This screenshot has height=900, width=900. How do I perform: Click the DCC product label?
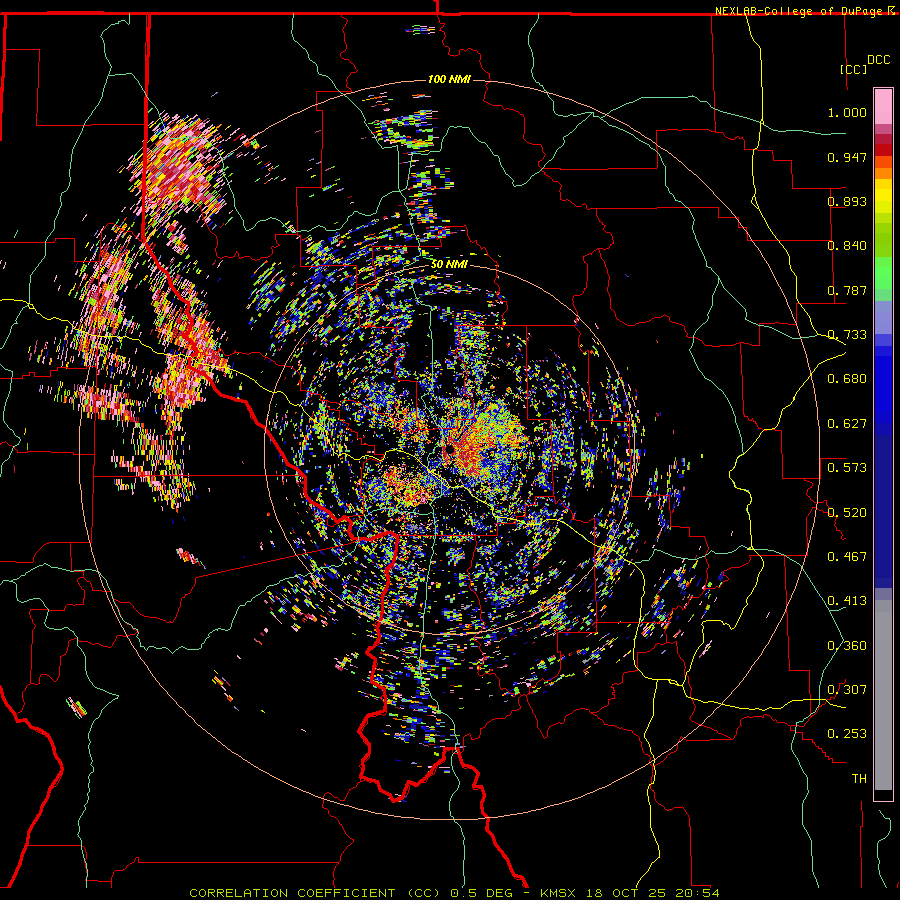(x=878, y=60)
